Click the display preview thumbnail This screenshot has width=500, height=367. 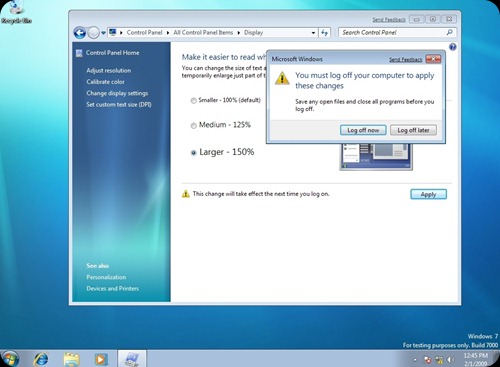[x=376, y=157]
